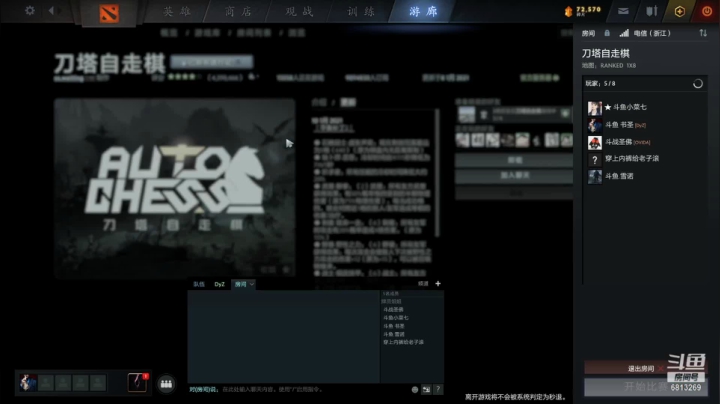
Task: Check the signal strength icon
Action: pos(624,33)
